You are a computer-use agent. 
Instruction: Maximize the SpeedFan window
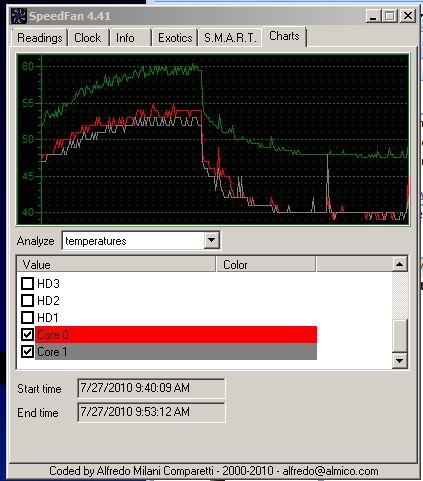coord(390,16)
